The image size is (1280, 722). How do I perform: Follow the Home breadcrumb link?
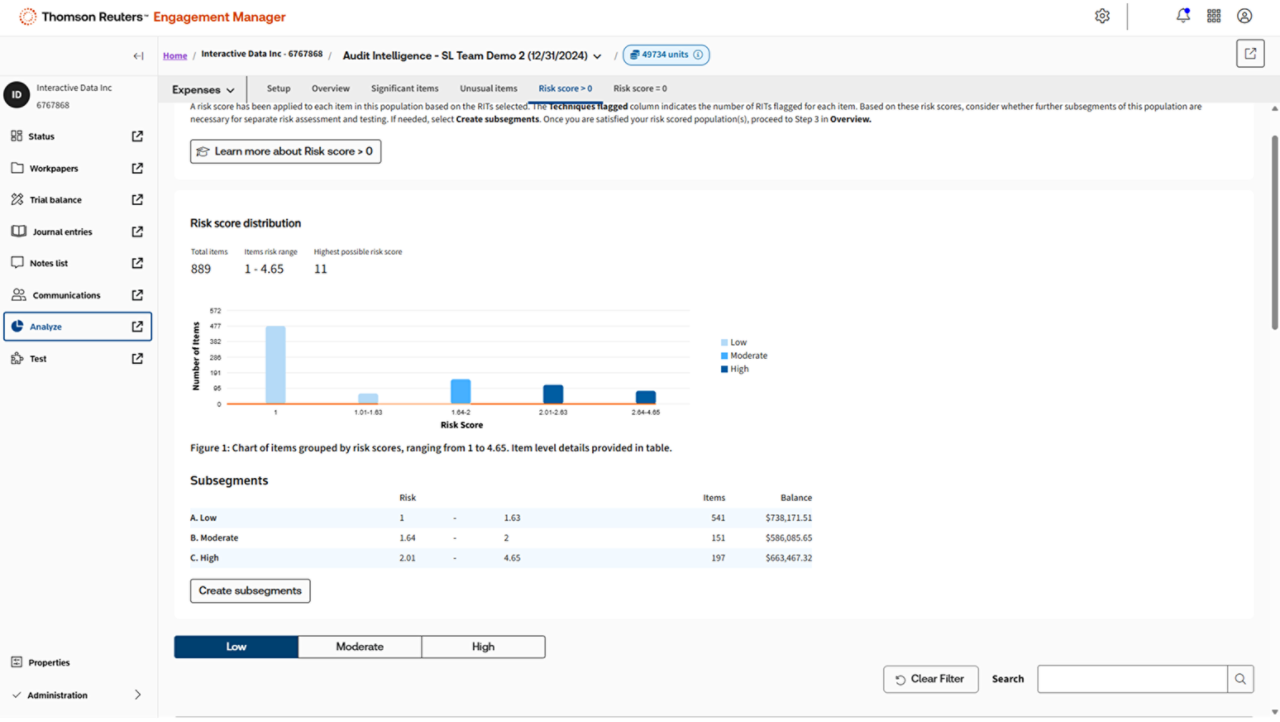tap(175, 56)
